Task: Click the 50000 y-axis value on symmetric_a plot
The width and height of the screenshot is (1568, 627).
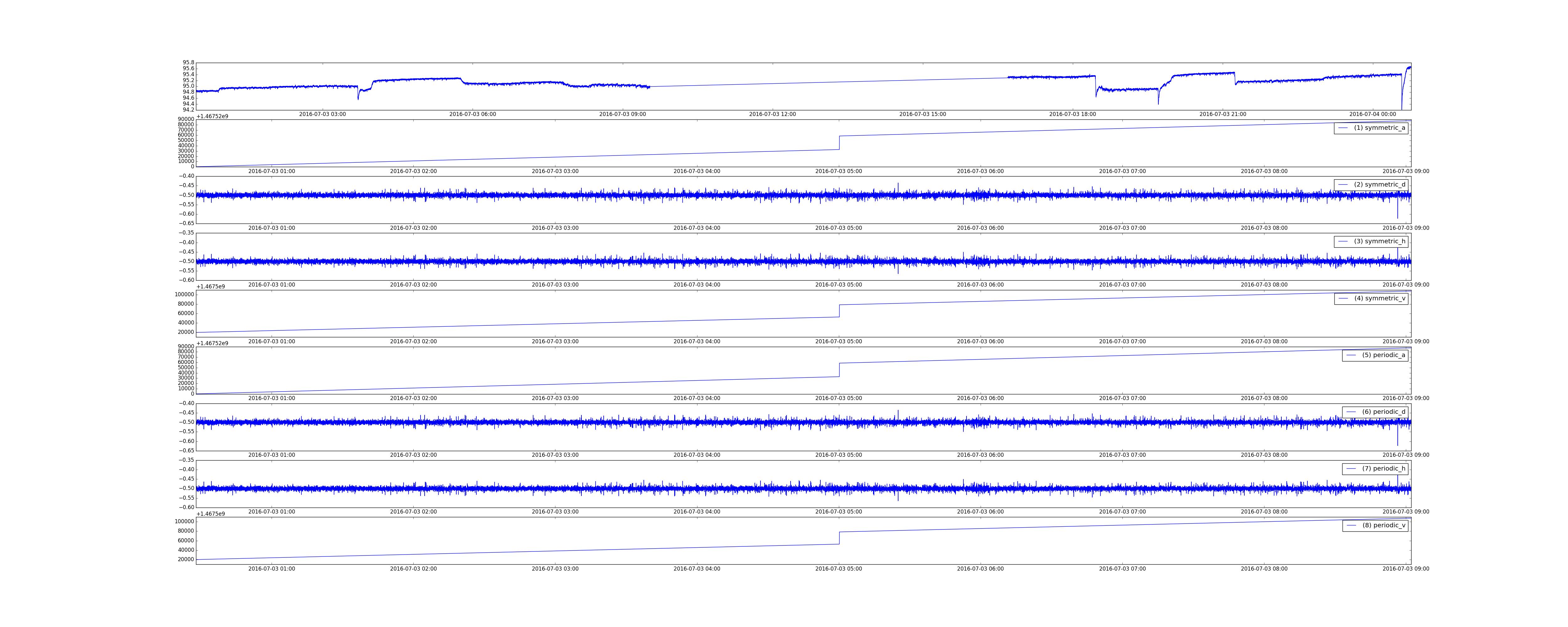Action: [x=186, y=140]
